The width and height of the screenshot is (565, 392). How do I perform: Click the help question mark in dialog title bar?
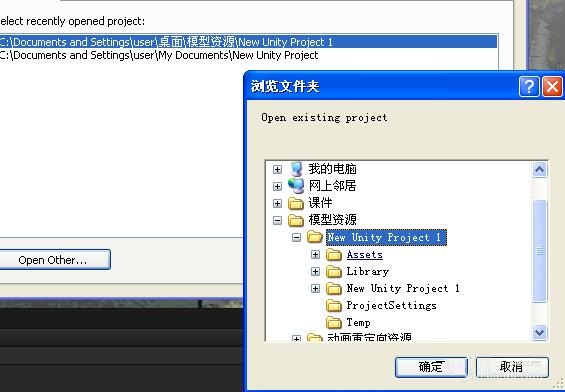[x=529, y=86]
